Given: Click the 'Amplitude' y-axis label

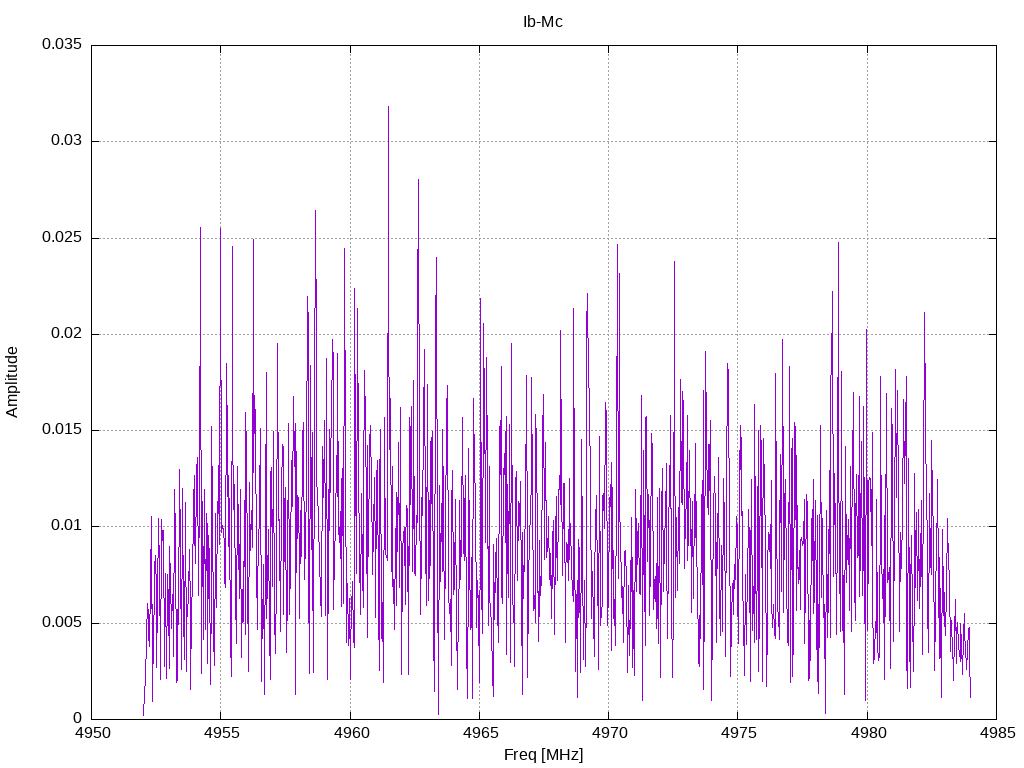Looking at the screenshot, I should (12, 382).
